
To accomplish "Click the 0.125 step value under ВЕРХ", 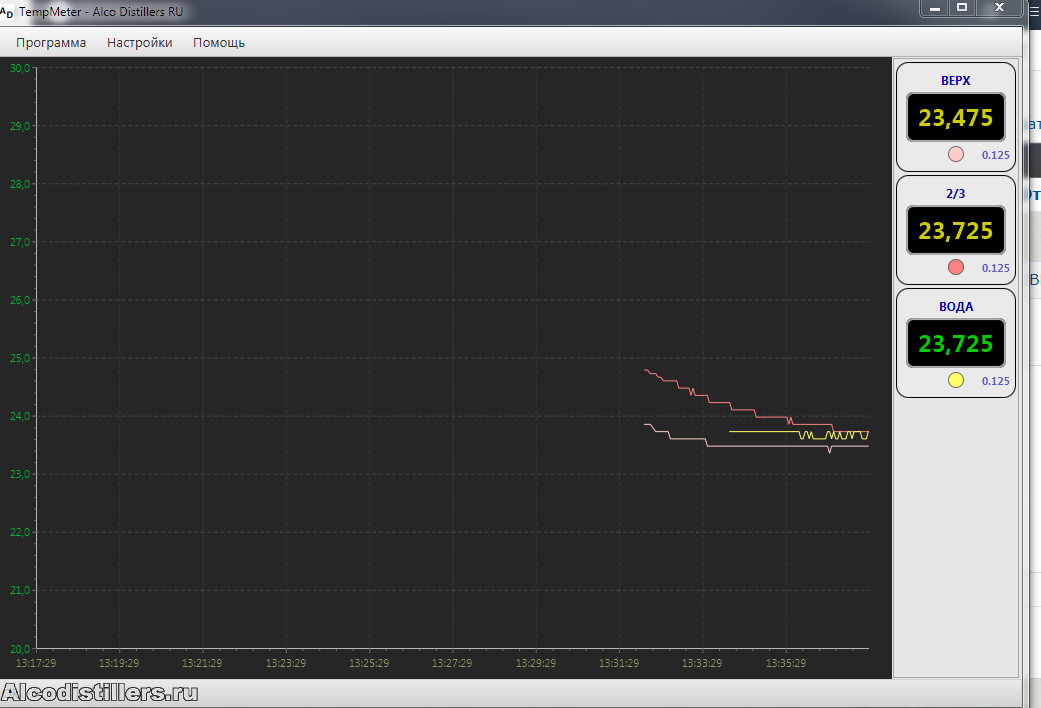I will tap(995, 155).
